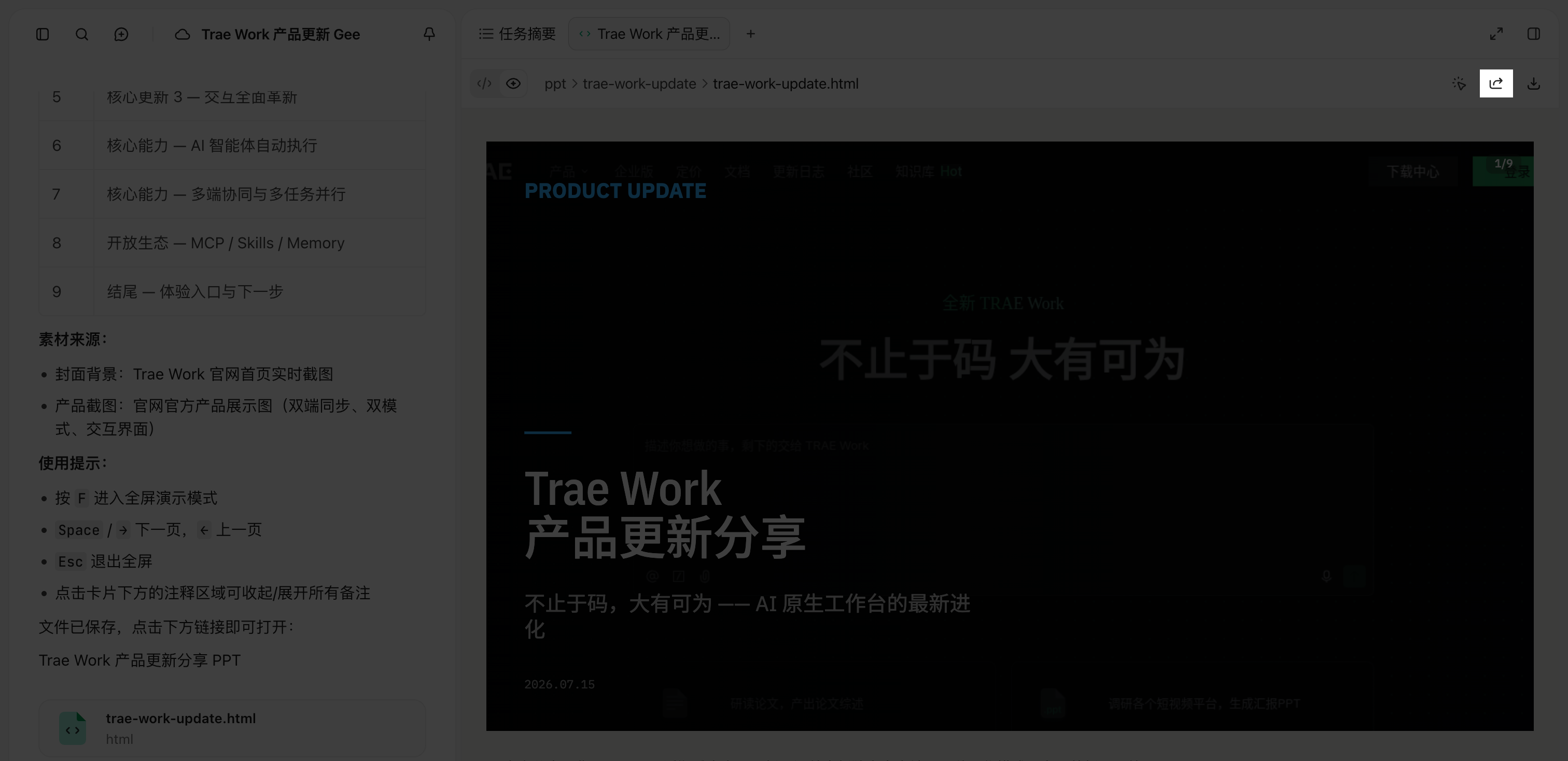Click row 7 多端协同与多任务并行
This screenshot has width=1568, height=761.
tap(232, 194)
